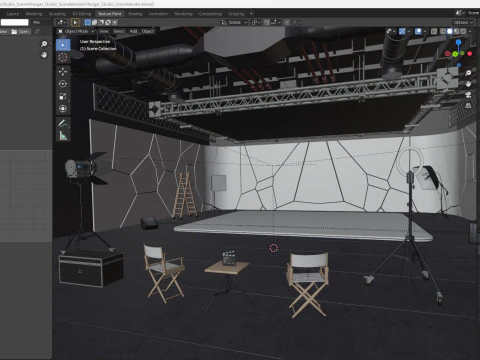Image resolution: width=480 pixels, height=360 pixels.
Task: Select the Scale tool
Action: pos(63,96)
